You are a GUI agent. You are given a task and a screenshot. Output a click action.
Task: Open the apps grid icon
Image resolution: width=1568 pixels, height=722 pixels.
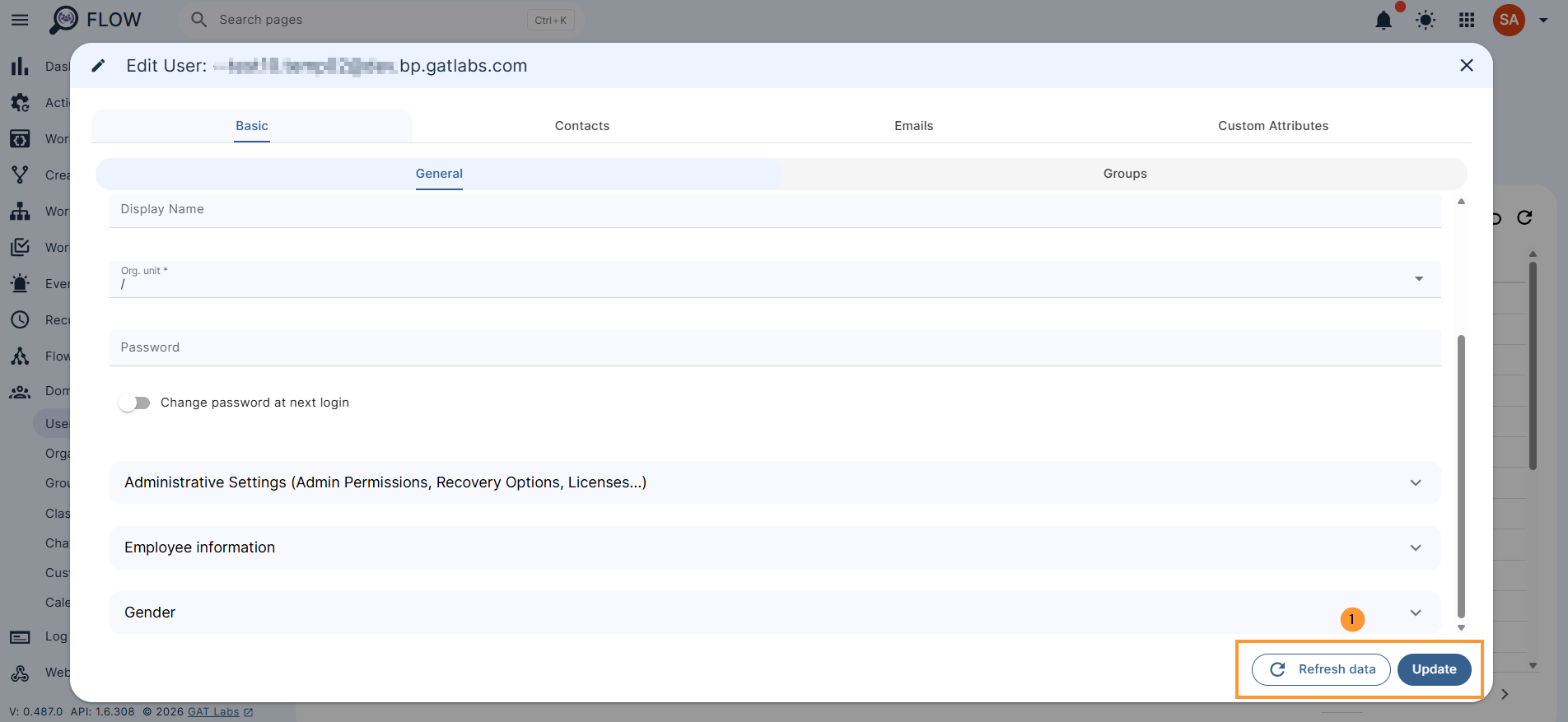point(1467,20)
